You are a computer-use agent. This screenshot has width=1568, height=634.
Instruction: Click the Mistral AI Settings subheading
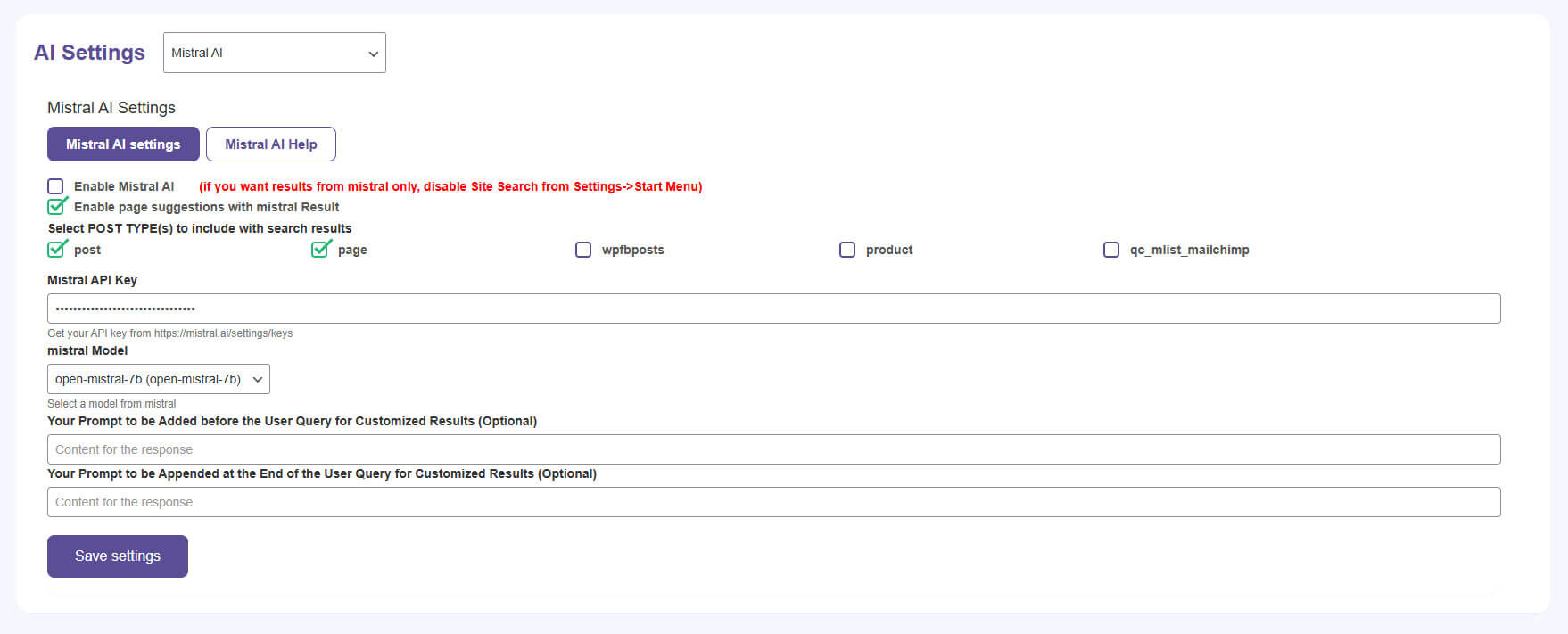pyautogui.click(x=111, y=108)
